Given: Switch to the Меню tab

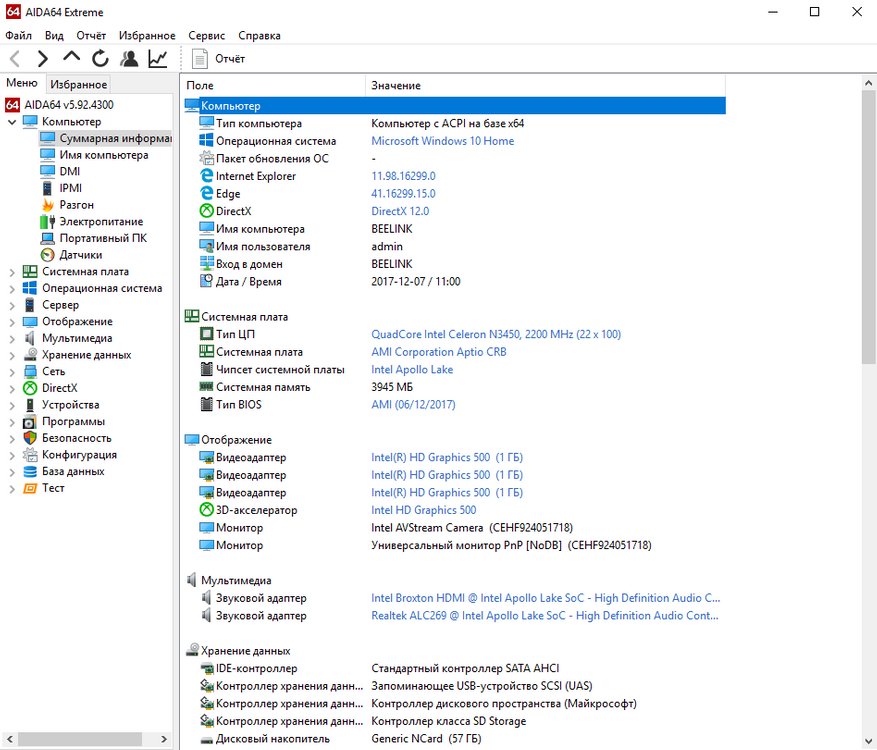Looking at the screenshot, I should (x=22, y=83).
